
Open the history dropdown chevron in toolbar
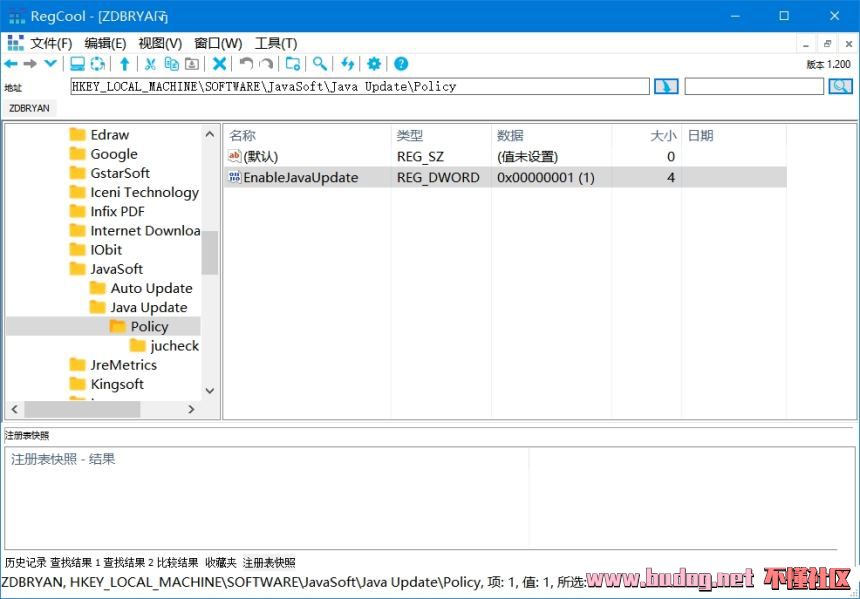50,64
